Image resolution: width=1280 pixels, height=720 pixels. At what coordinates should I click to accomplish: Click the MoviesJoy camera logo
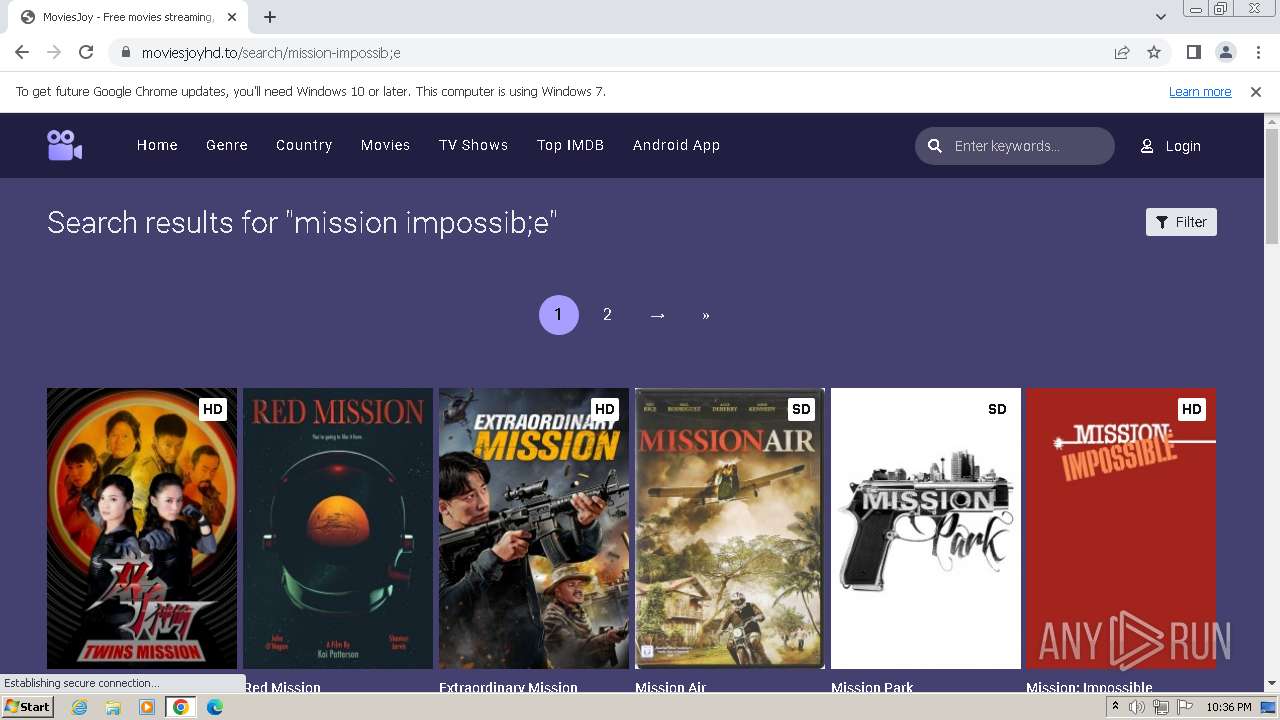[65, 145]
